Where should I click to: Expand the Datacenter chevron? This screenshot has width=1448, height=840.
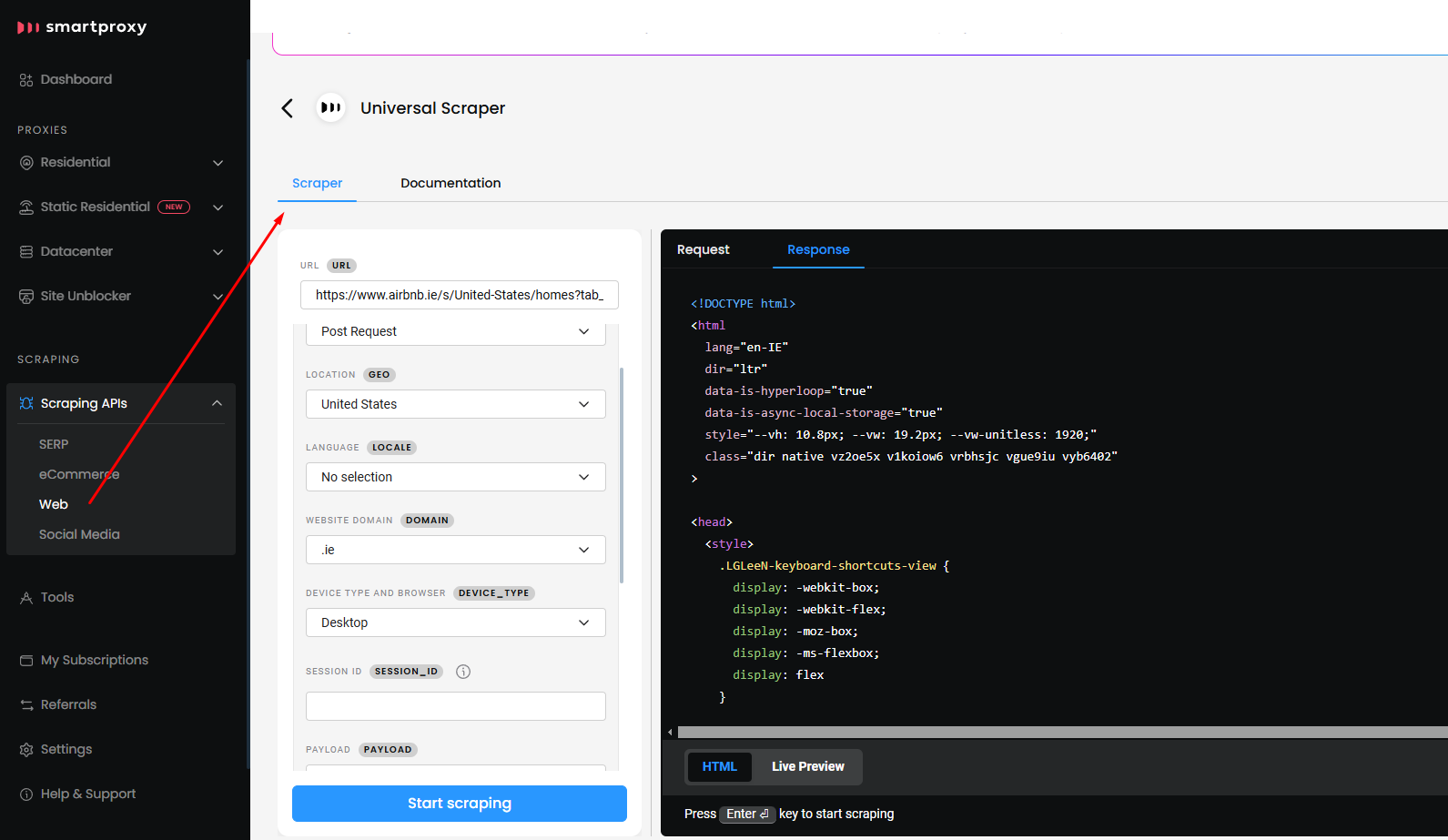(218, 252)
